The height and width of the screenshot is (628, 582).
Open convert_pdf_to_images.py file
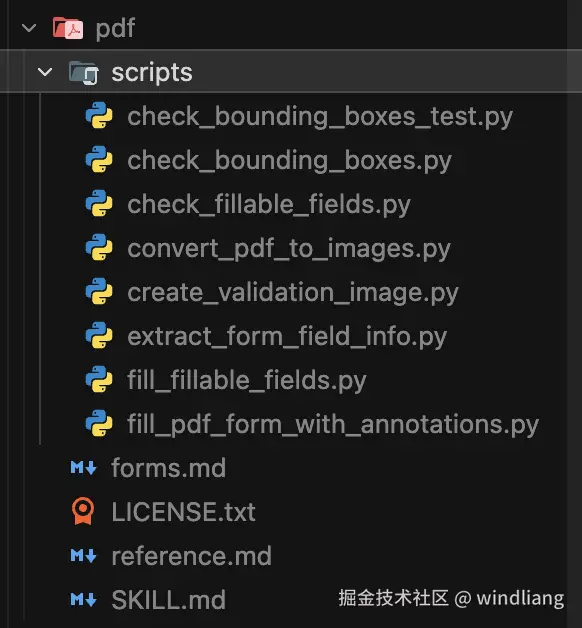(x=289, y=249)
